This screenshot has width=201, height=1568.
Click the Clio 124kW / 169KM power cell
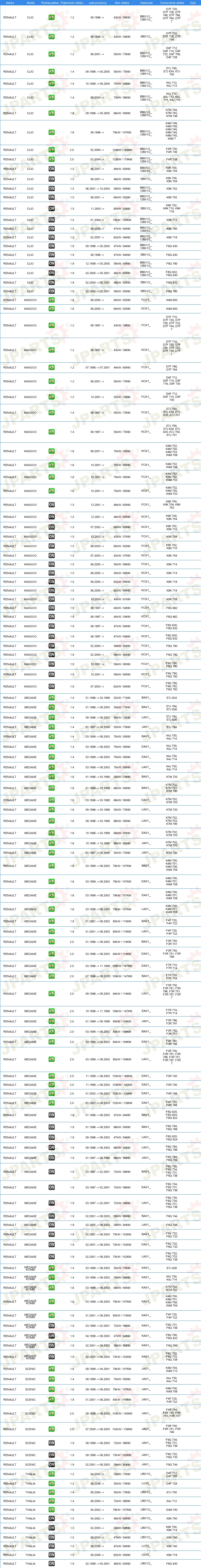tap(122, 150)
